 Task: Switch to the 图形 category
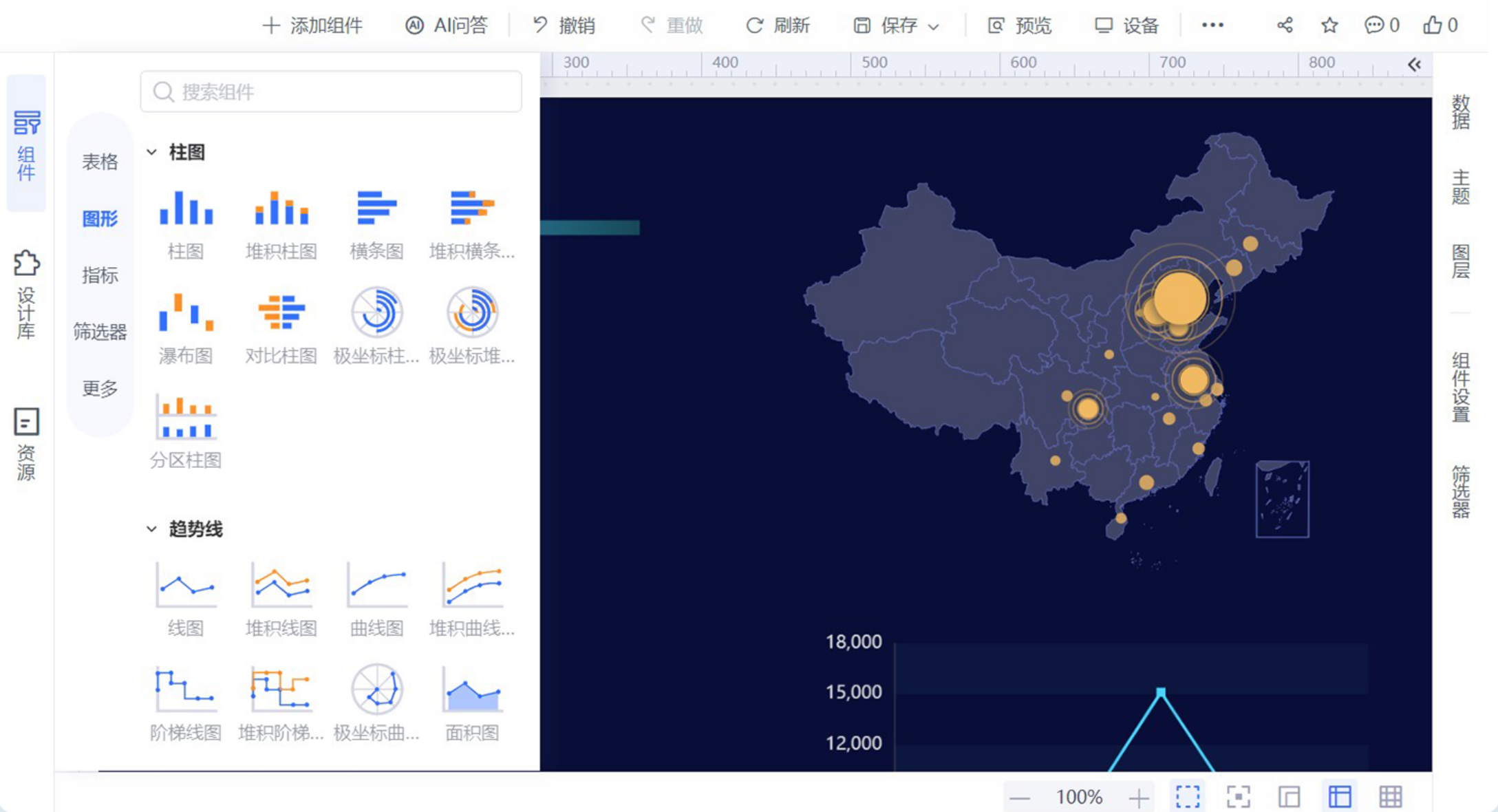(100, 219)
